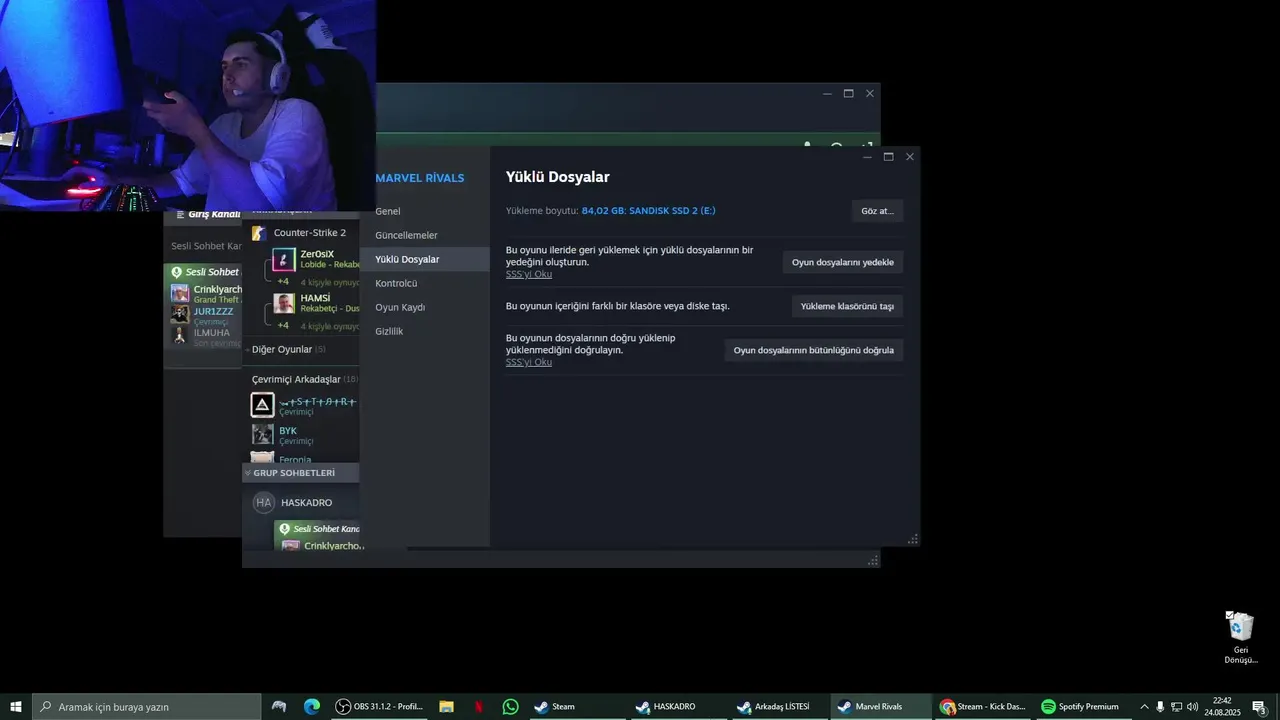Select the Yüklü Dosyalar tab
Image resolution: width=1280 pixels, height=720 pixels.
[425, 259]
